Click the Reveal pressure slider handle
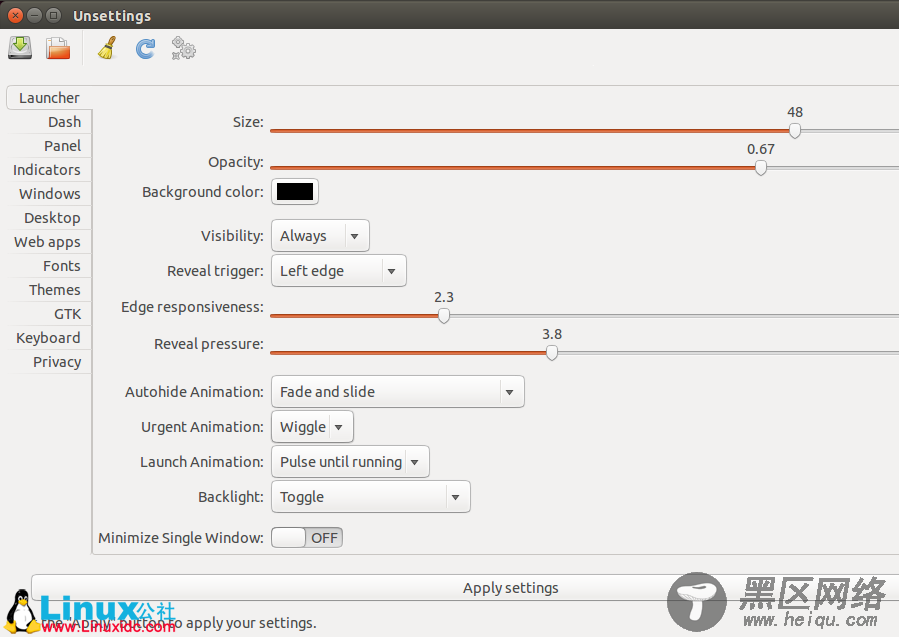Screen dimensions: 899x637 (552, 353)
